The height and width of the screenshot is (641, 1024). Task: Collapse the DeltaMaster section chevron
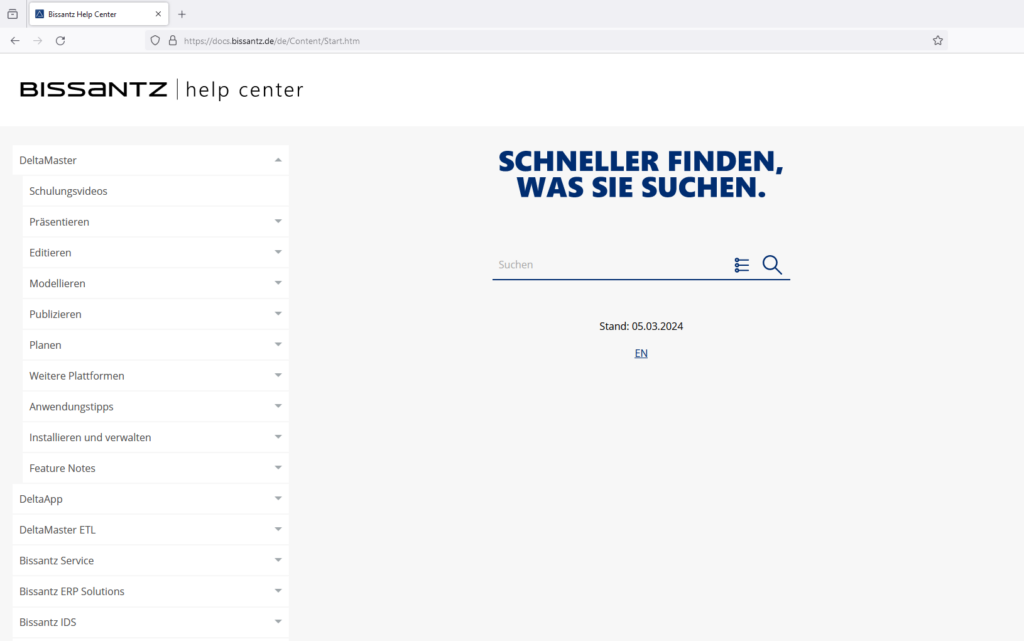pyautogui.click(x=277, y=159)
